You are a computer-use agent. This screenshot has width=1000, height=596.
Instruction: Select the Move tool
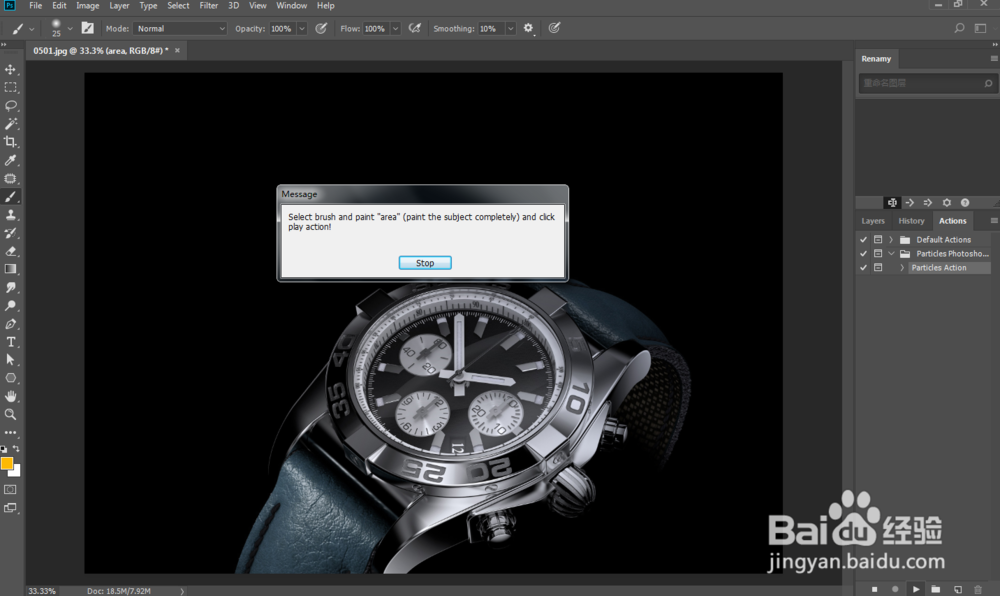(x=10, y=69)
